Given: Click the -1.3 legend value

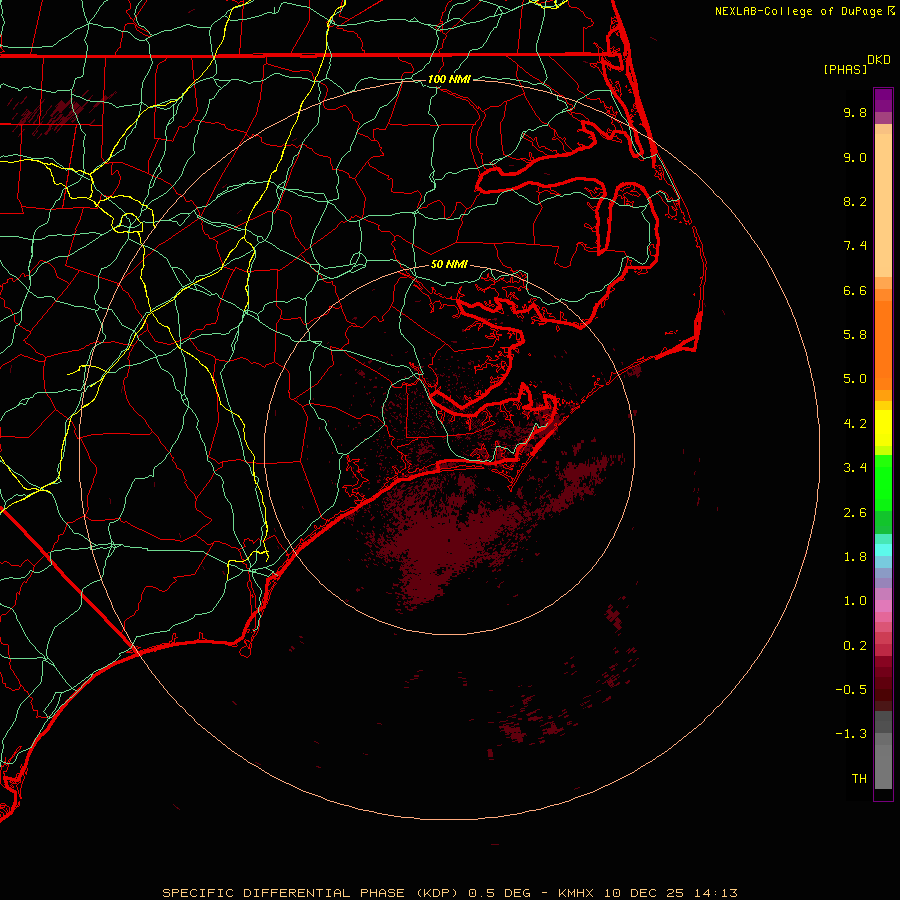Looking at the screenshot, I should click(x=851, y=734).
